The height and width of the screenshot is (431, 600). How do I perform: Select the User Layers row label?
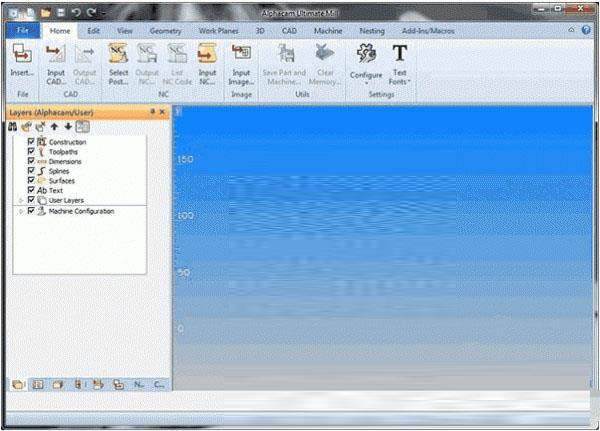point(66,200)
